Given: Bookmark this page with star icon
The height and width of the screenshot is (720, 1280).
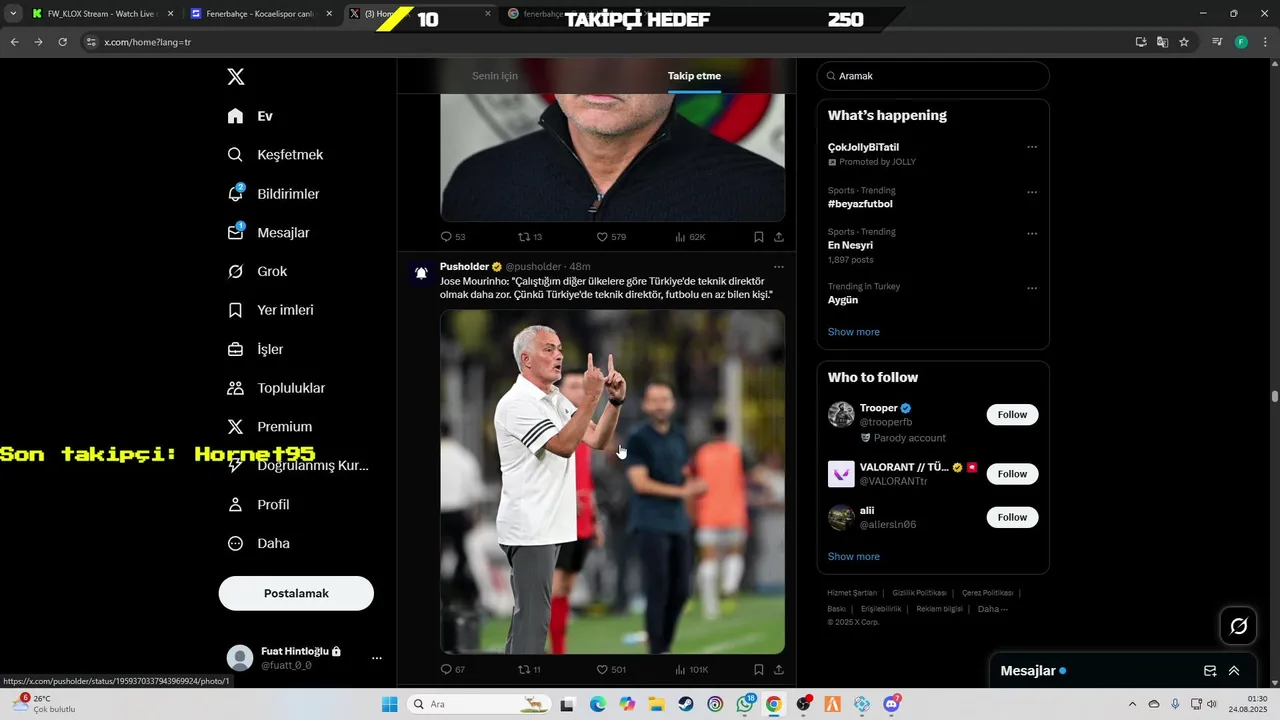Looking at the screenshot, I should point(1184,42).
